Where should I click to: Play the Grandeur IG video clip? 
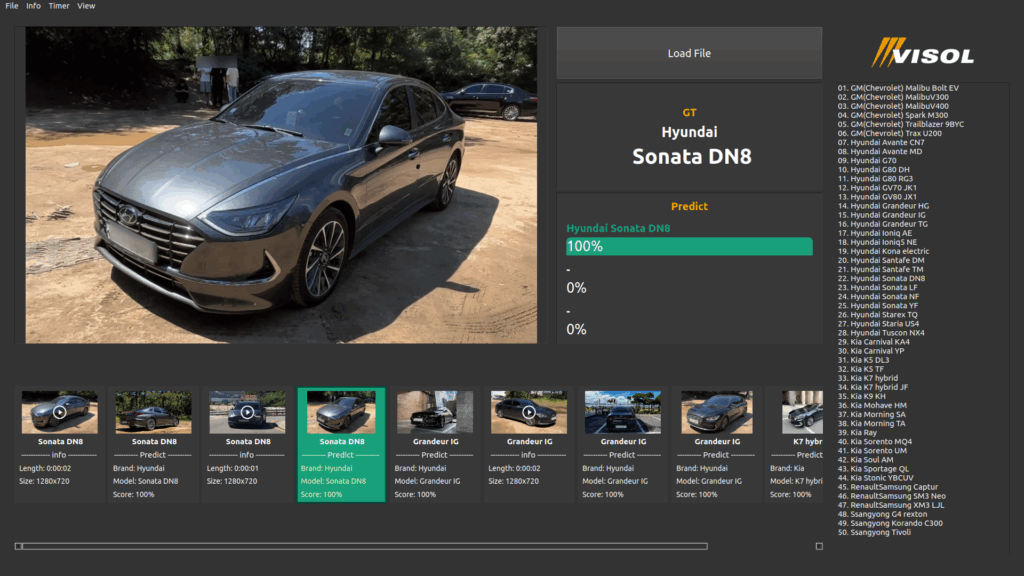pyautogui.click(x=529, y=412)
